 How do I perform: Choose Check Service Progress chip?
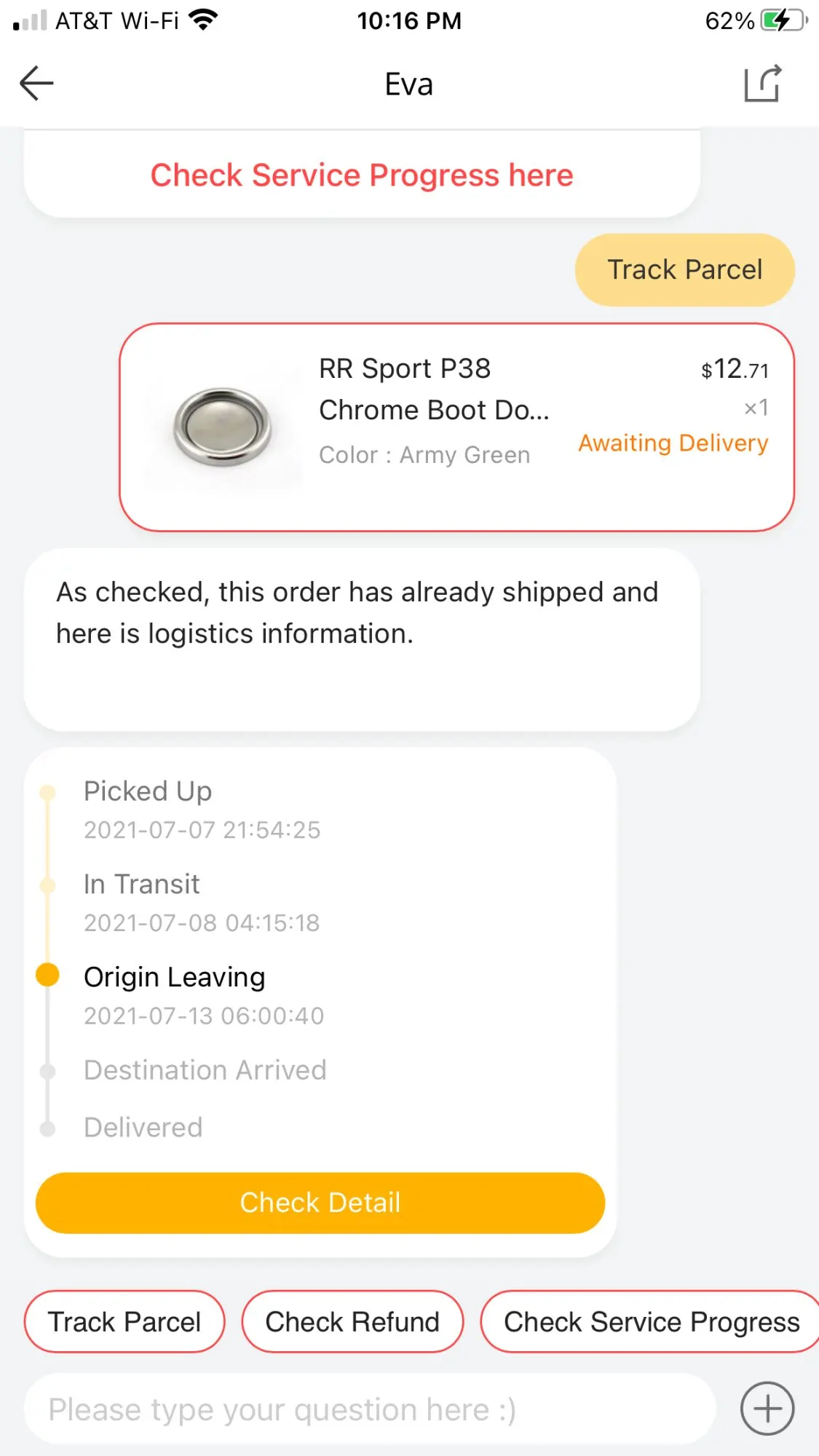click(x=650, y=1322)
